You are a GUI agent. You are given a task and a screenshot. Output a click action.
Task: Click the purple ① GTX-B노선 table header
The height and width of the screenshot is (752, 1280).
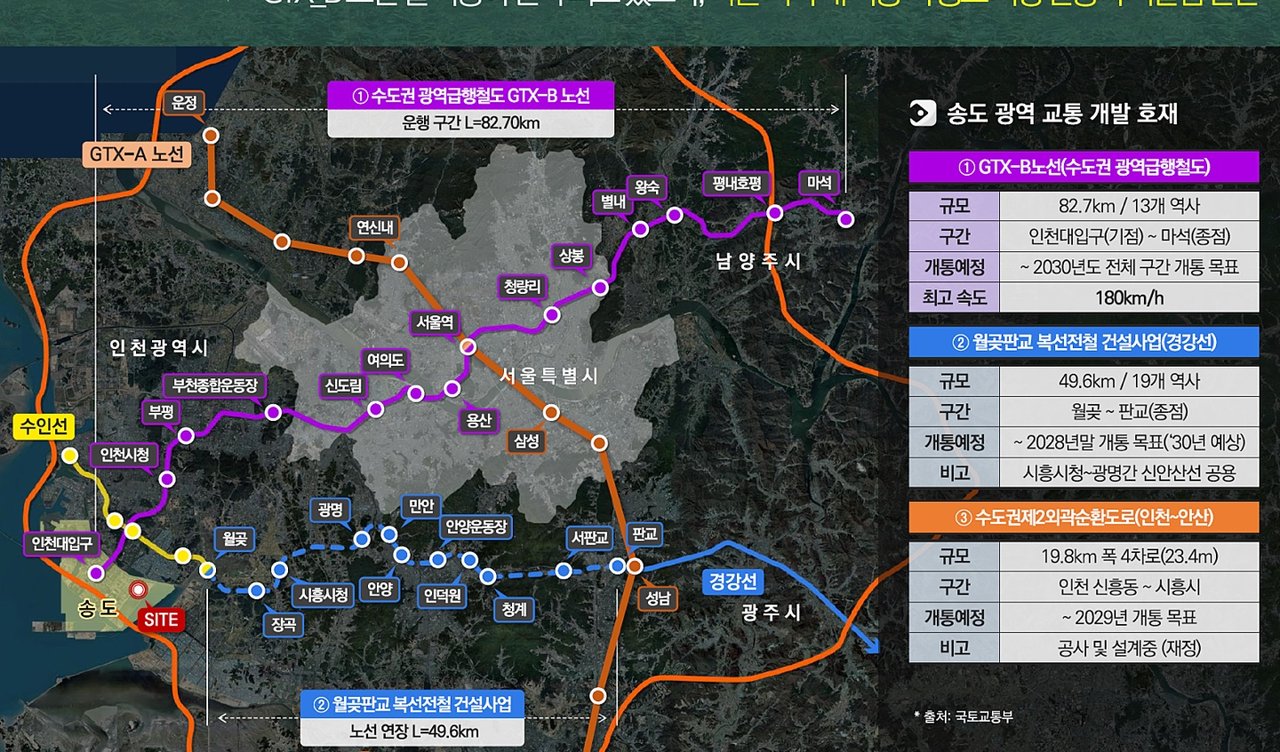click(1083, 167)
